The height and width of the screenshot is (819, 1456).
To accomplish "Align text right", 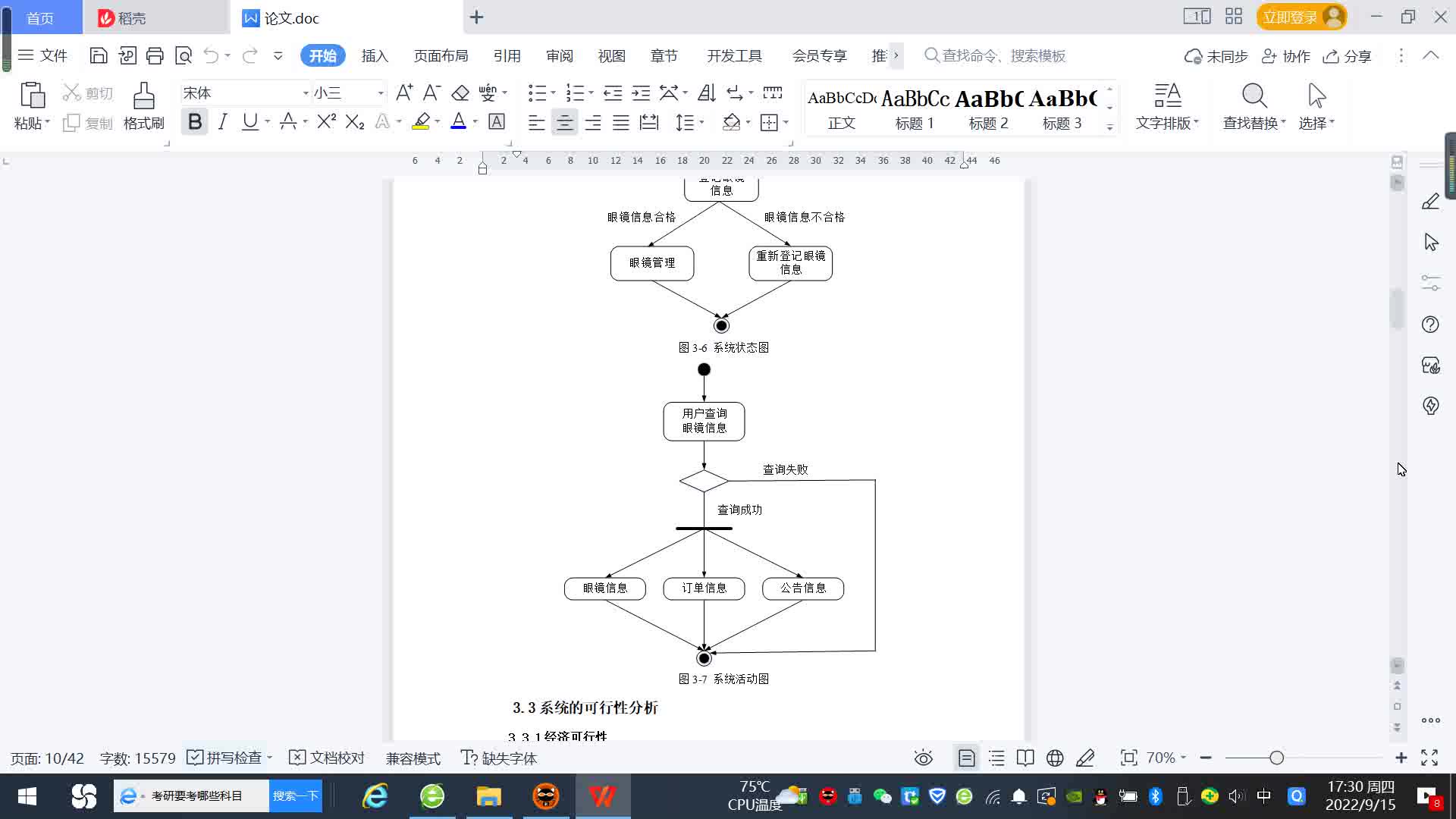I will tap(593, 122).
